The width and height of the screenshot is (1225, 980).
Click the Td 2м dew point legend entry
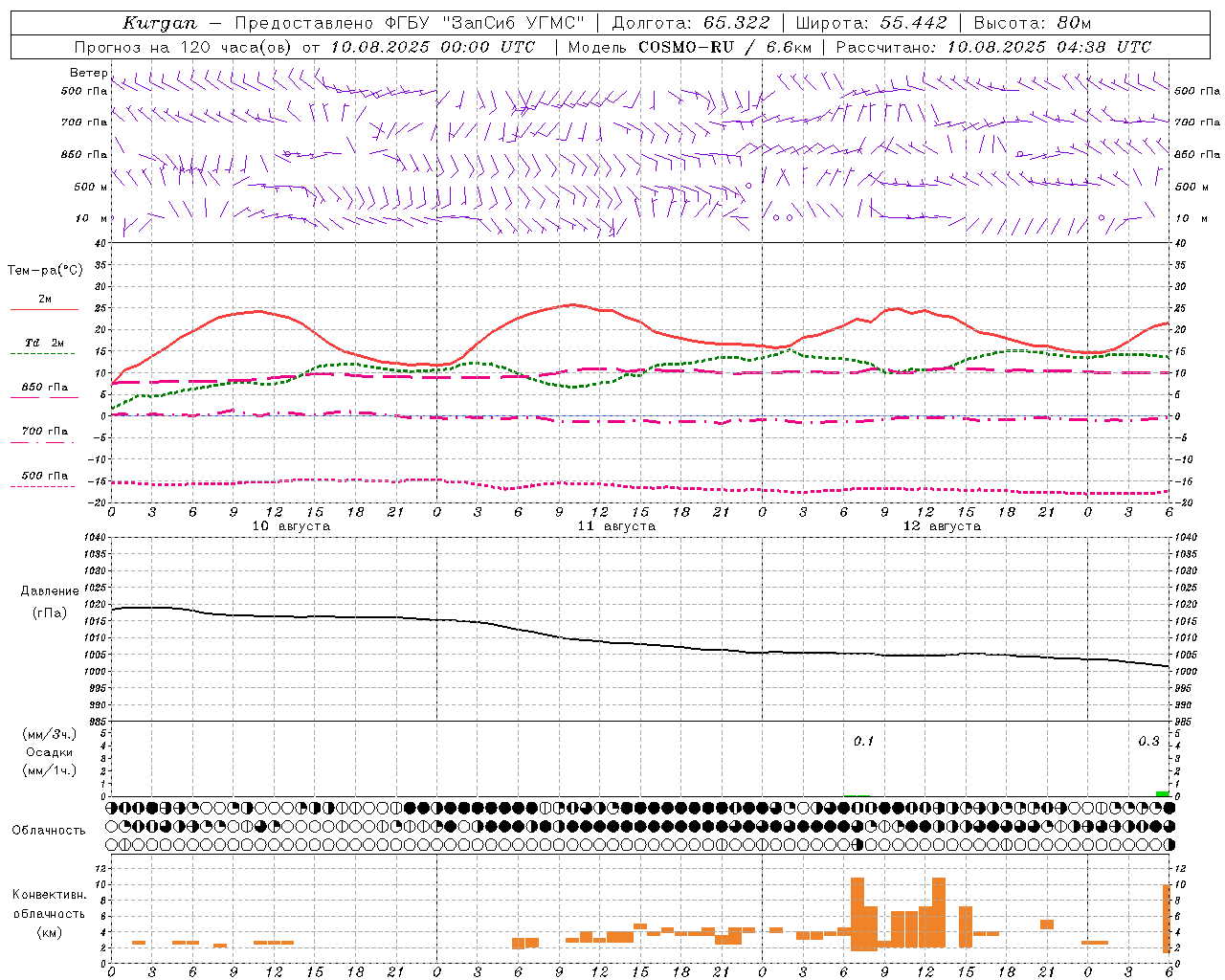coord(44,343)
